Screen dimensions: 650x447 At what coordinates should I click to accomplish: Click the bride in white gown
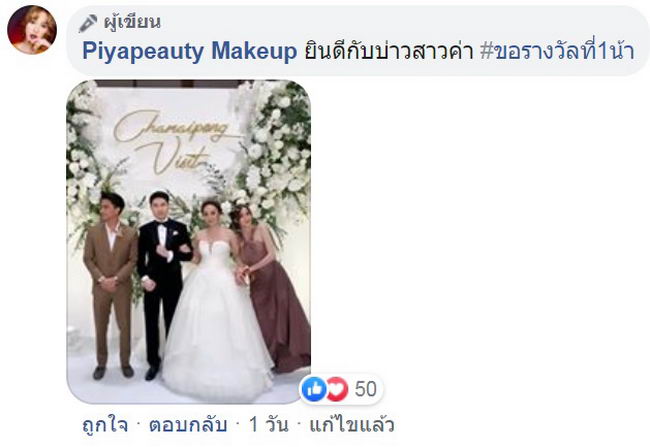[x=216, y=299]
